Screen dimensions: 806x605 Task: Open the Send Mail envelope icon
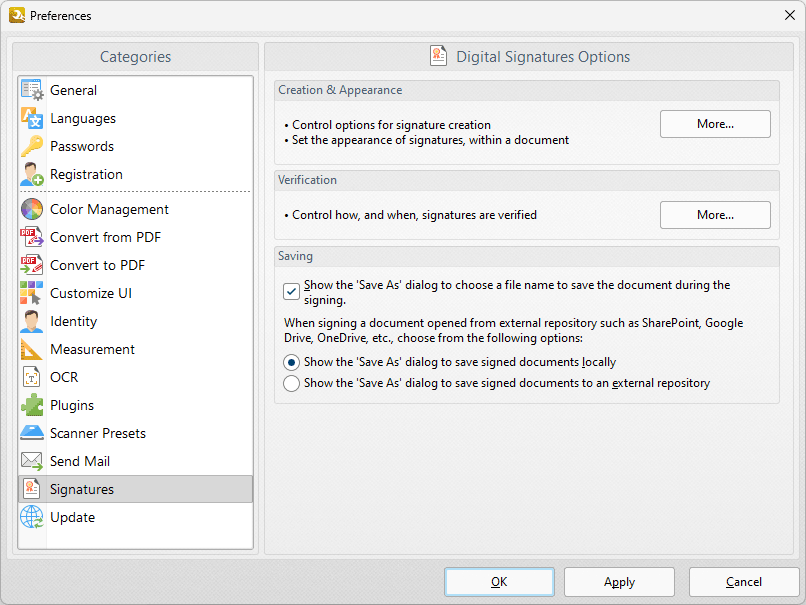coord(32,461)
